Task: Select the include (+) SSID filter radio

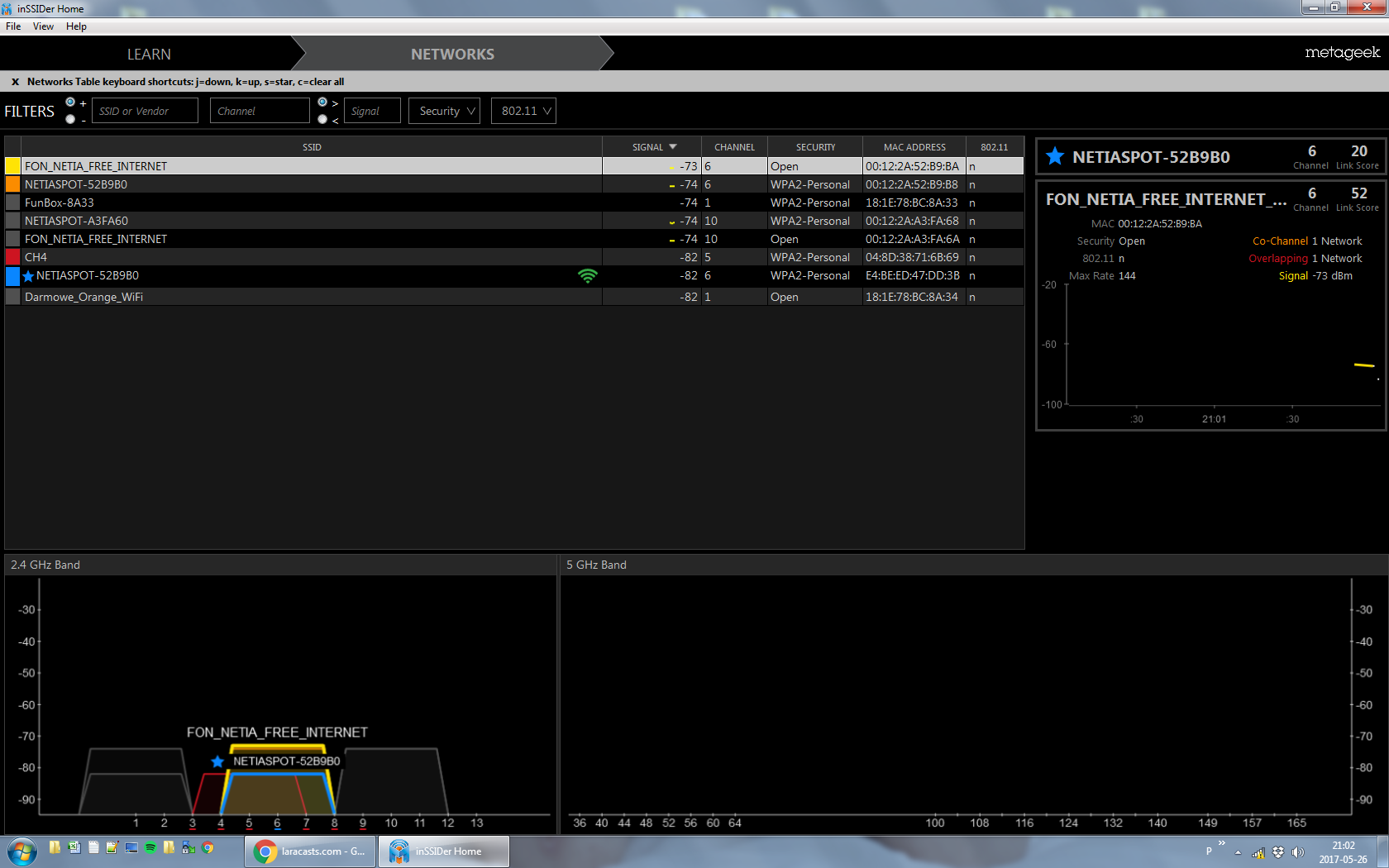Action: click(x=70, y=103)
